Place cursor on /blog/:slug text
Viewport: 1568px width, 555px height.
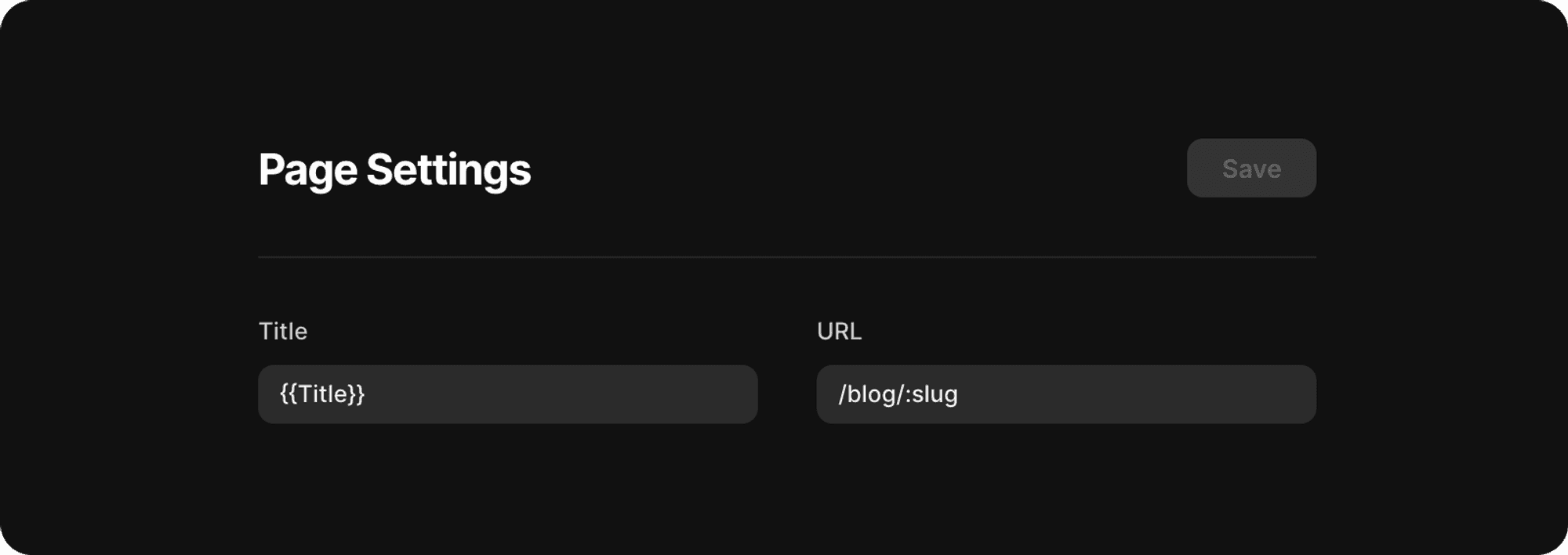pos(898,394)
